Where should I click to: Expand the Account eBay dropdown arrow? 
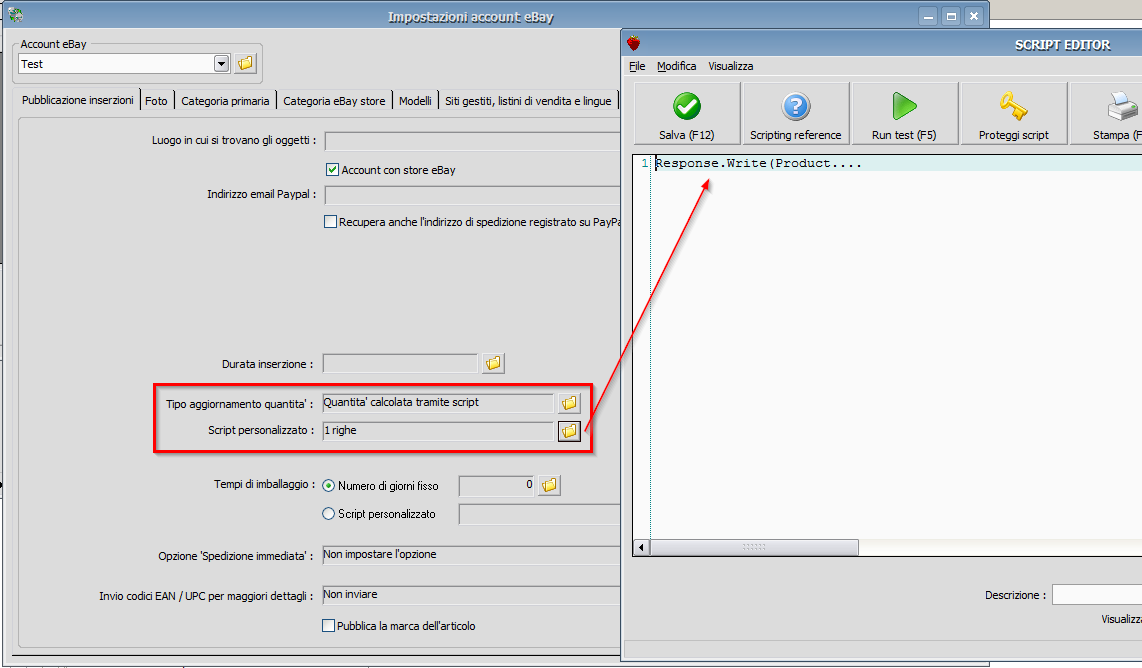point(221,63)
